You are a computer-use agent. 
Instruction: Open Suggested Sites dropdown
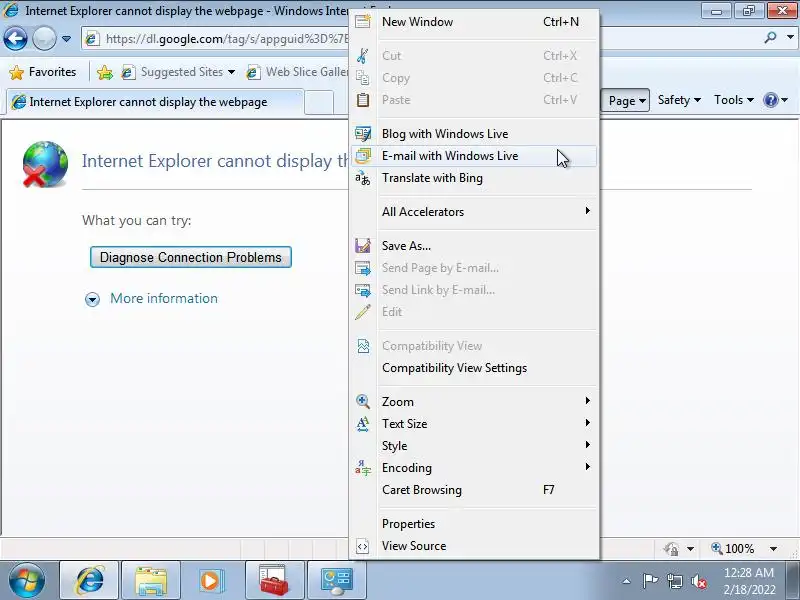pyautogui.click(x=231, y=72)
